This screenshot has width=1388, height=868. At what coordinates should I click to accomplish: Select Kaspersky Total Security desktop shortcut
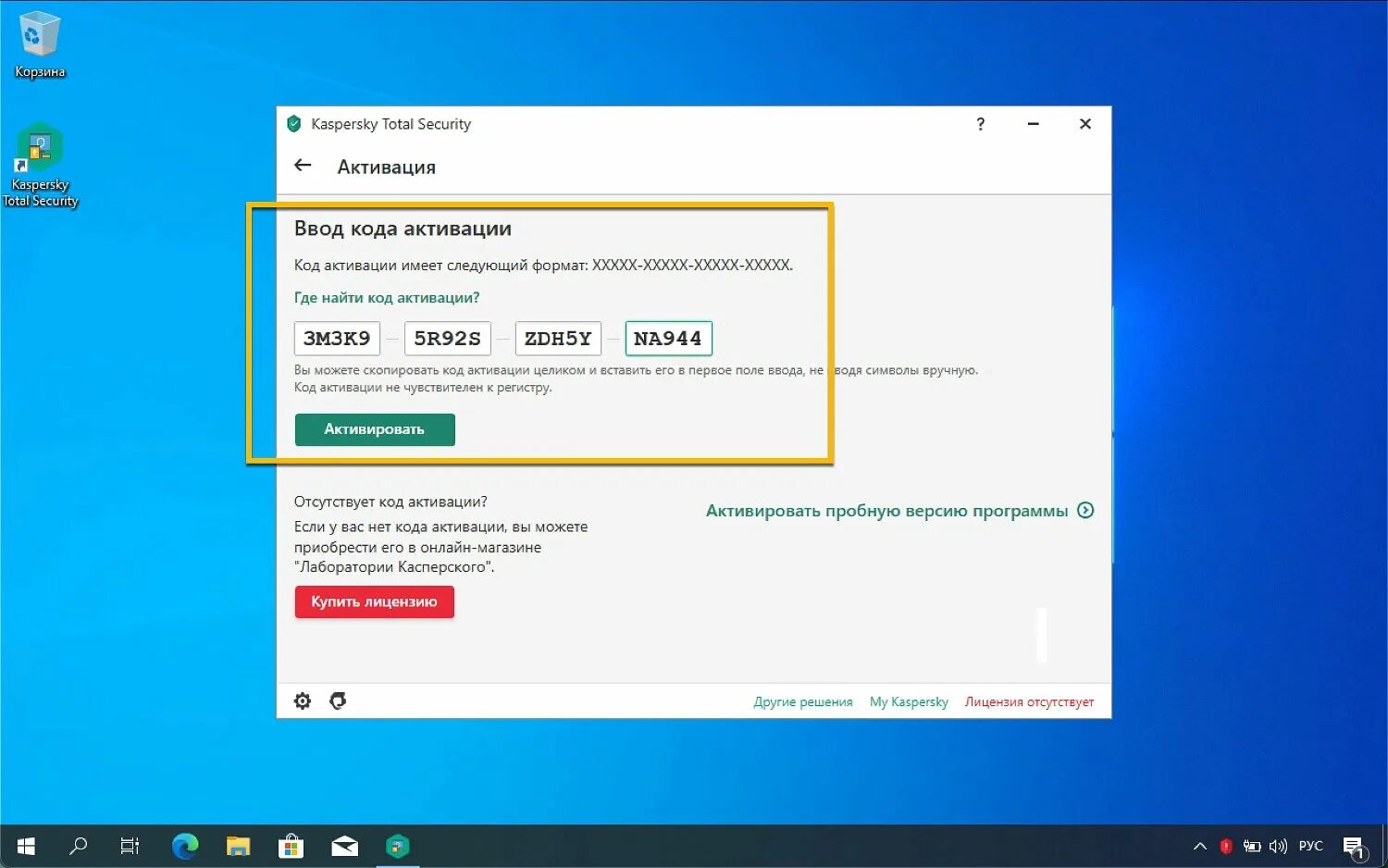[40, 165]
